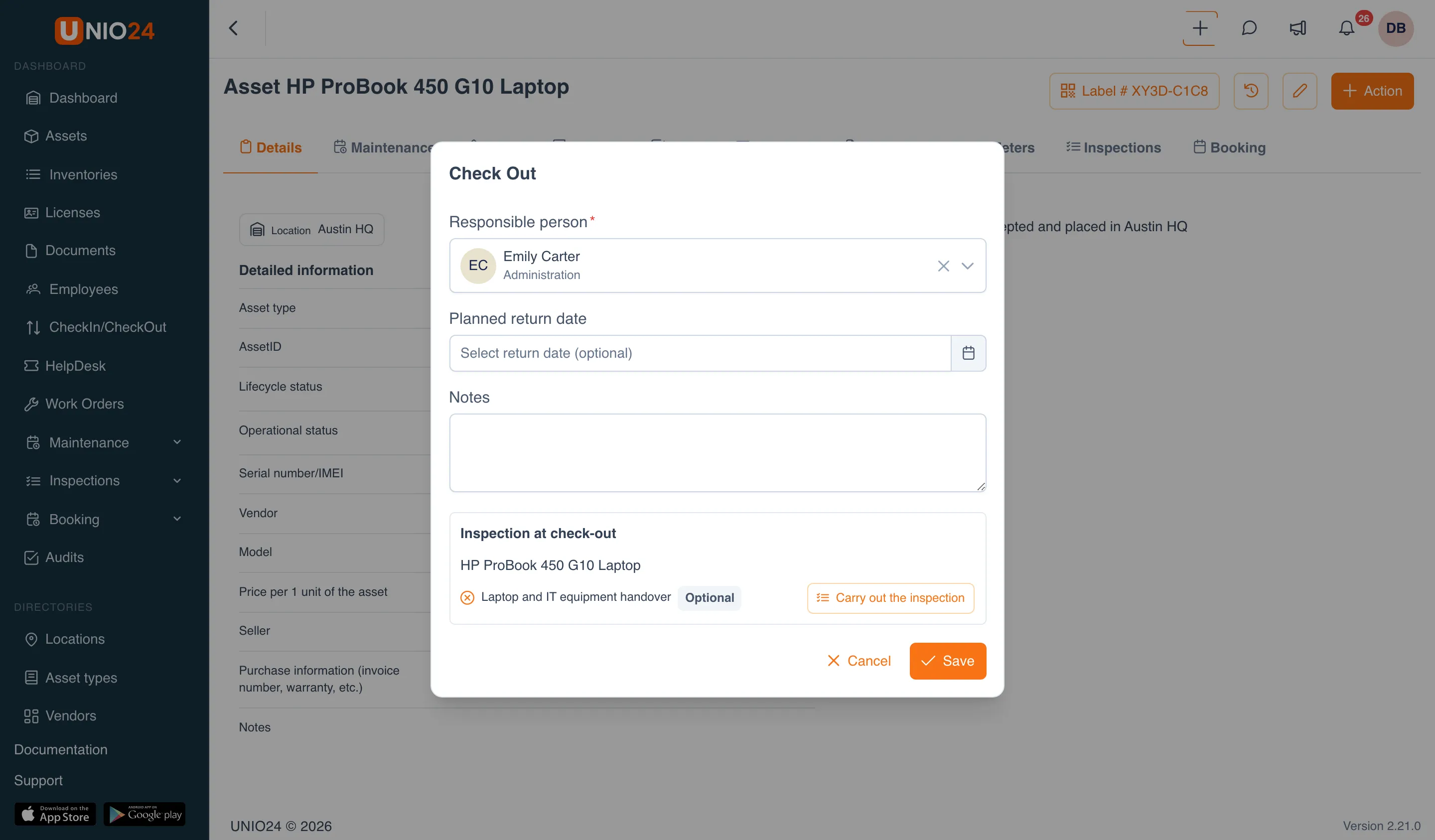Switch to the Inspections tab
The width and height of the screenshot is (1435, 840).
pos(1113,147)
